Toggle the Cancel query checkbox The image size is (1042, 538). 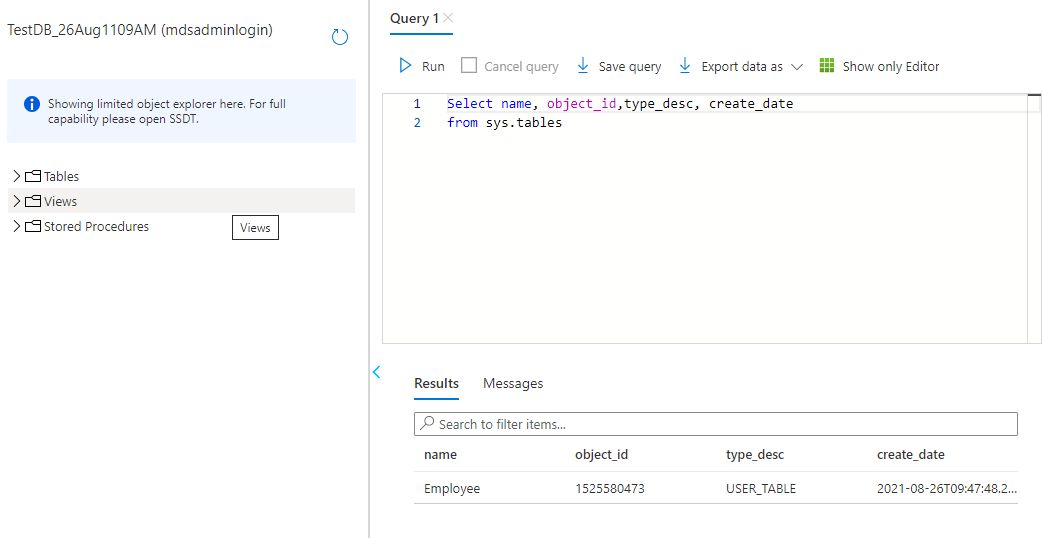[x=469, y=66]
